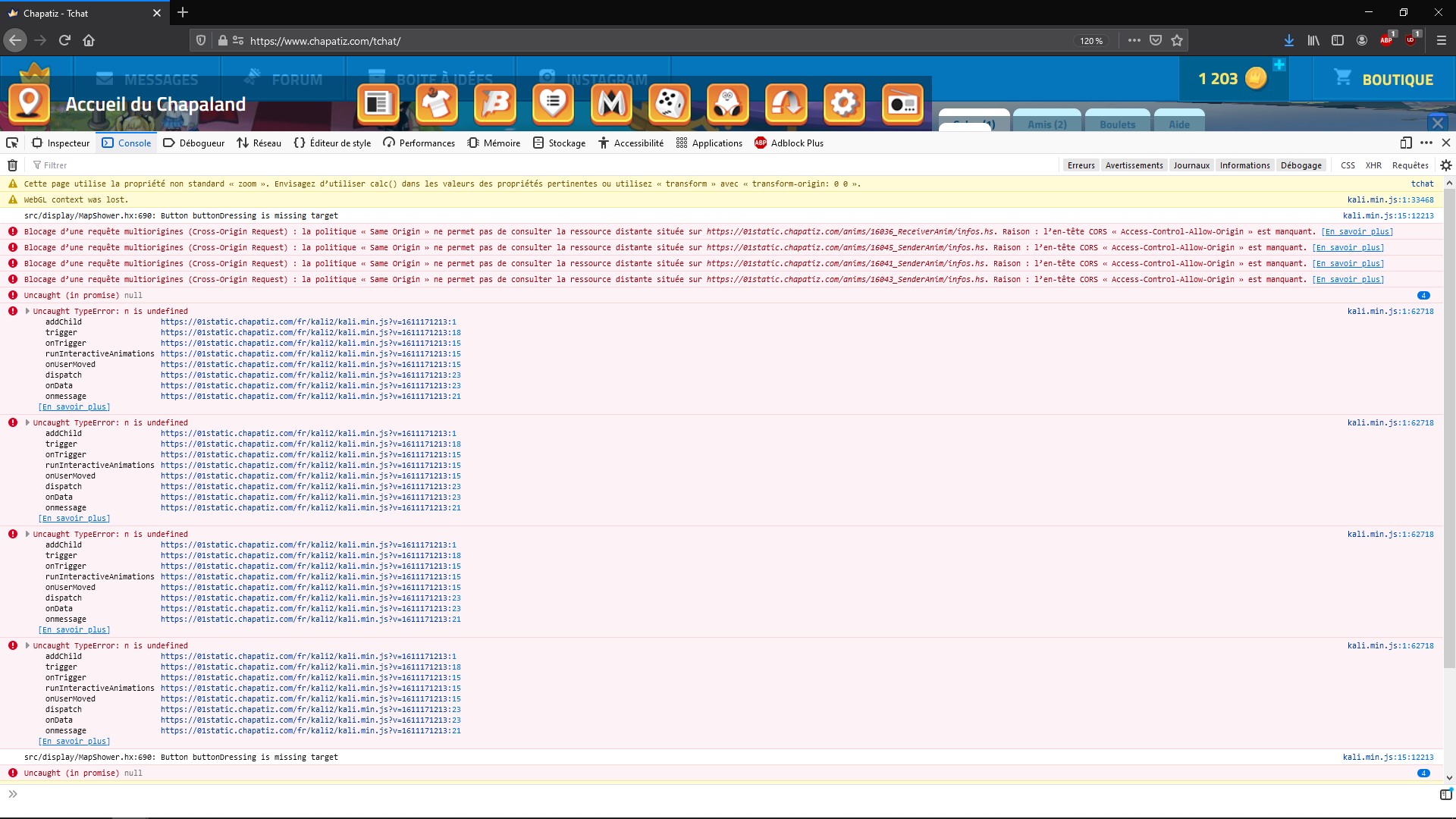Collapse the last Uncaught TypeError stack trace
Image resolution: width=1456 pixels, height=819 pixels.
(x=27, y=645)
